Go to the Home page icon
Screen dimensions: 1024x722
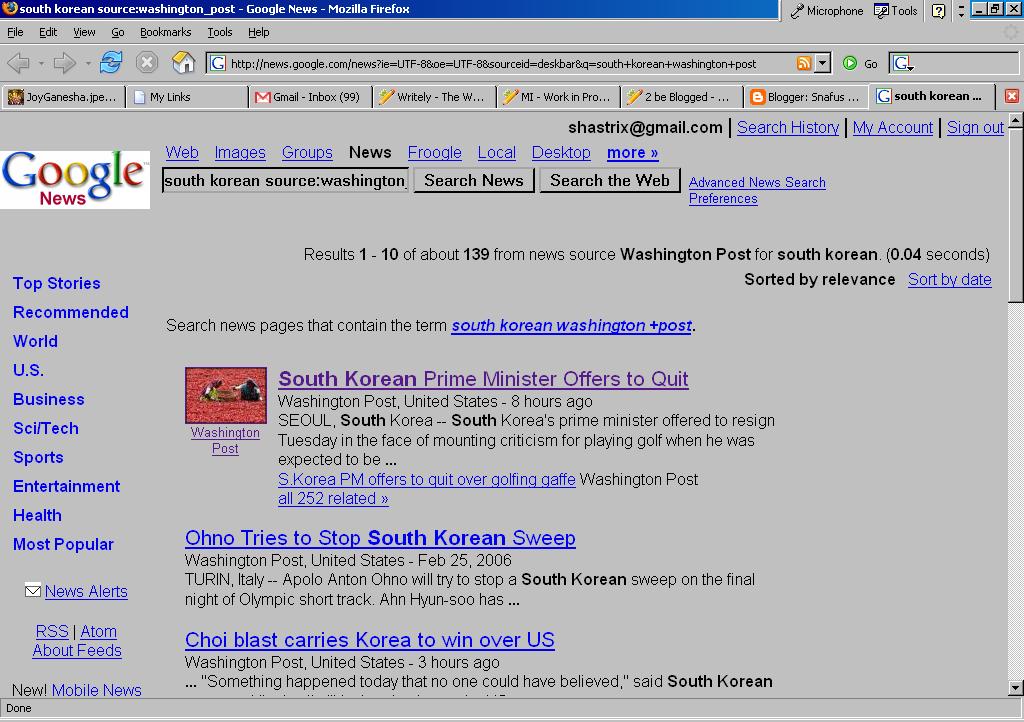(184, 63)
